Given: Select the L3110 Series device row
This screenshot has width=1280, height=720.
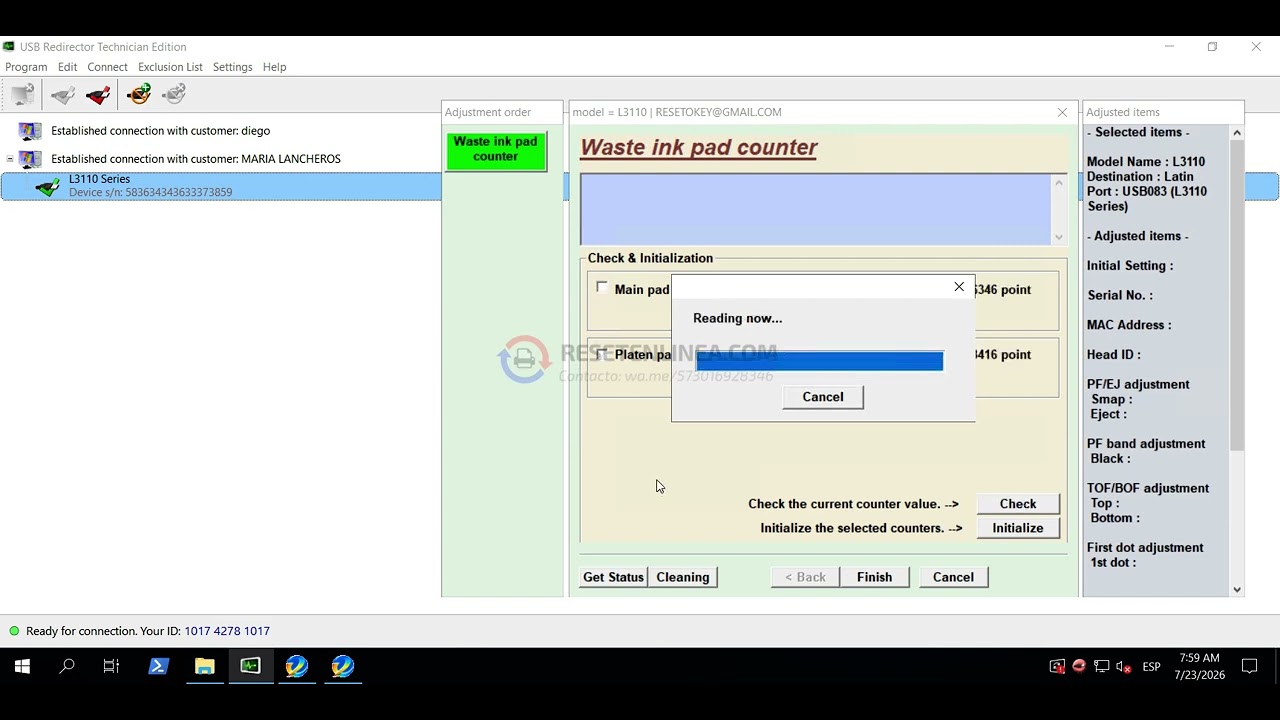Looking at the screenshot, I should [221, 186].
